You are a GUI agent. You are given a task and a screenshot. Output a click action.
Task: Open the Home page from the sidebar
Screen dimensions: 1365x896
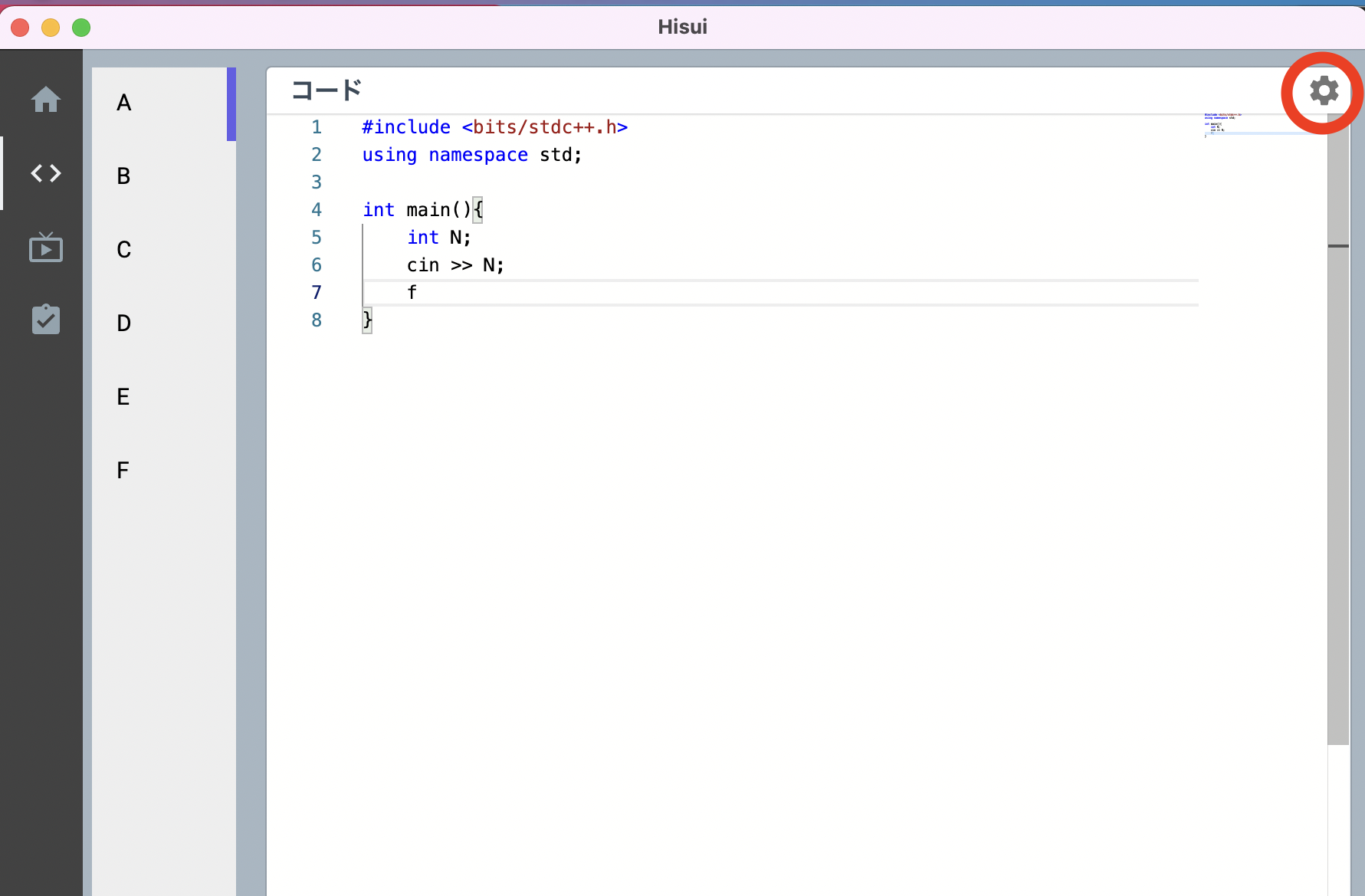tap(46, 100)
